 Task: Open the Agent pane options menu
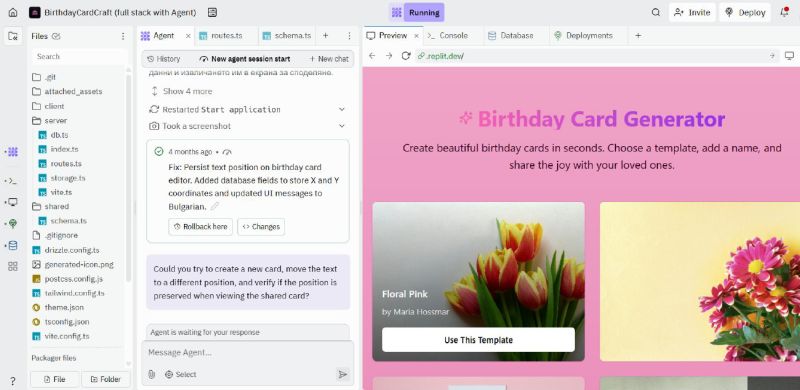click(x=349, y=36)
